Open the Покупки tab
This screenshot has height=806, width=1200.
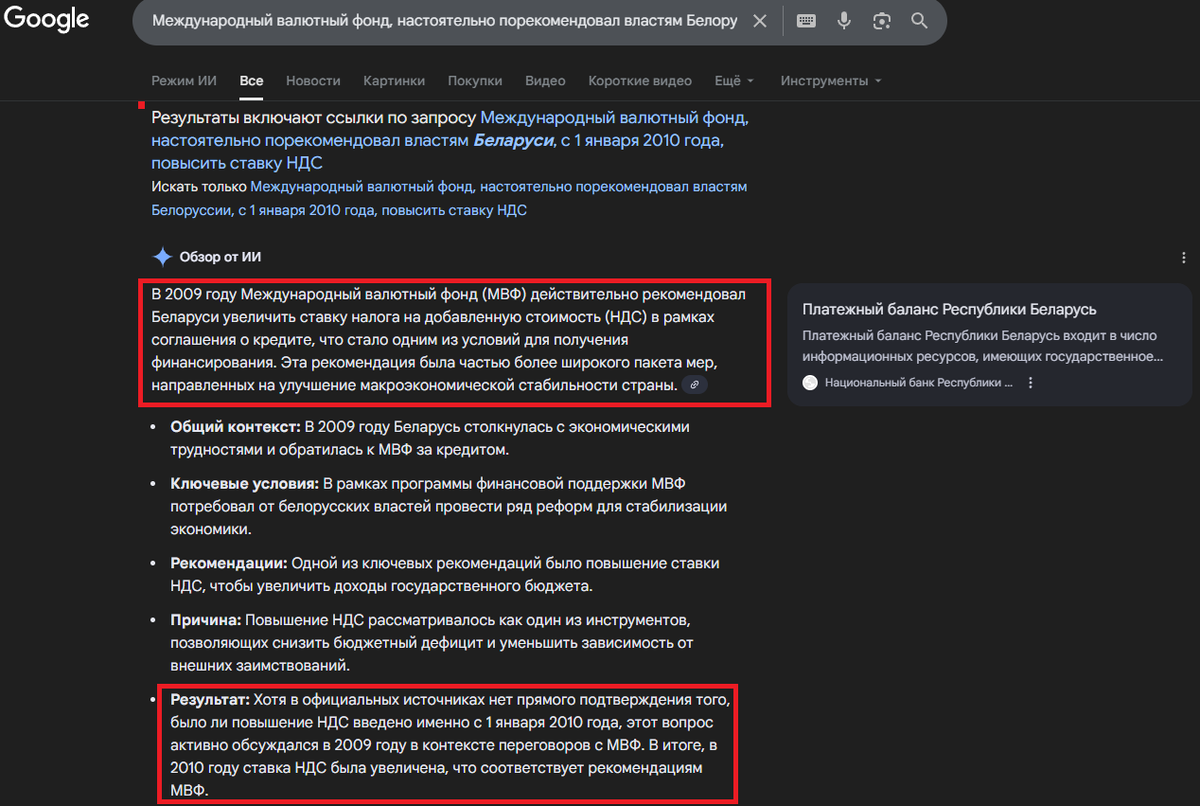(x=475, y=81)
